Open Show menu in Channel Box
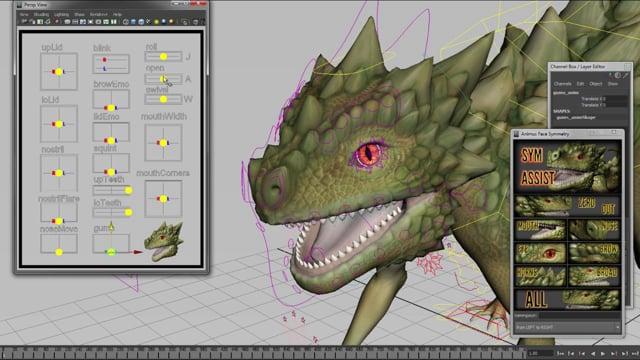 pyautogui.click(x=613, y=84)
